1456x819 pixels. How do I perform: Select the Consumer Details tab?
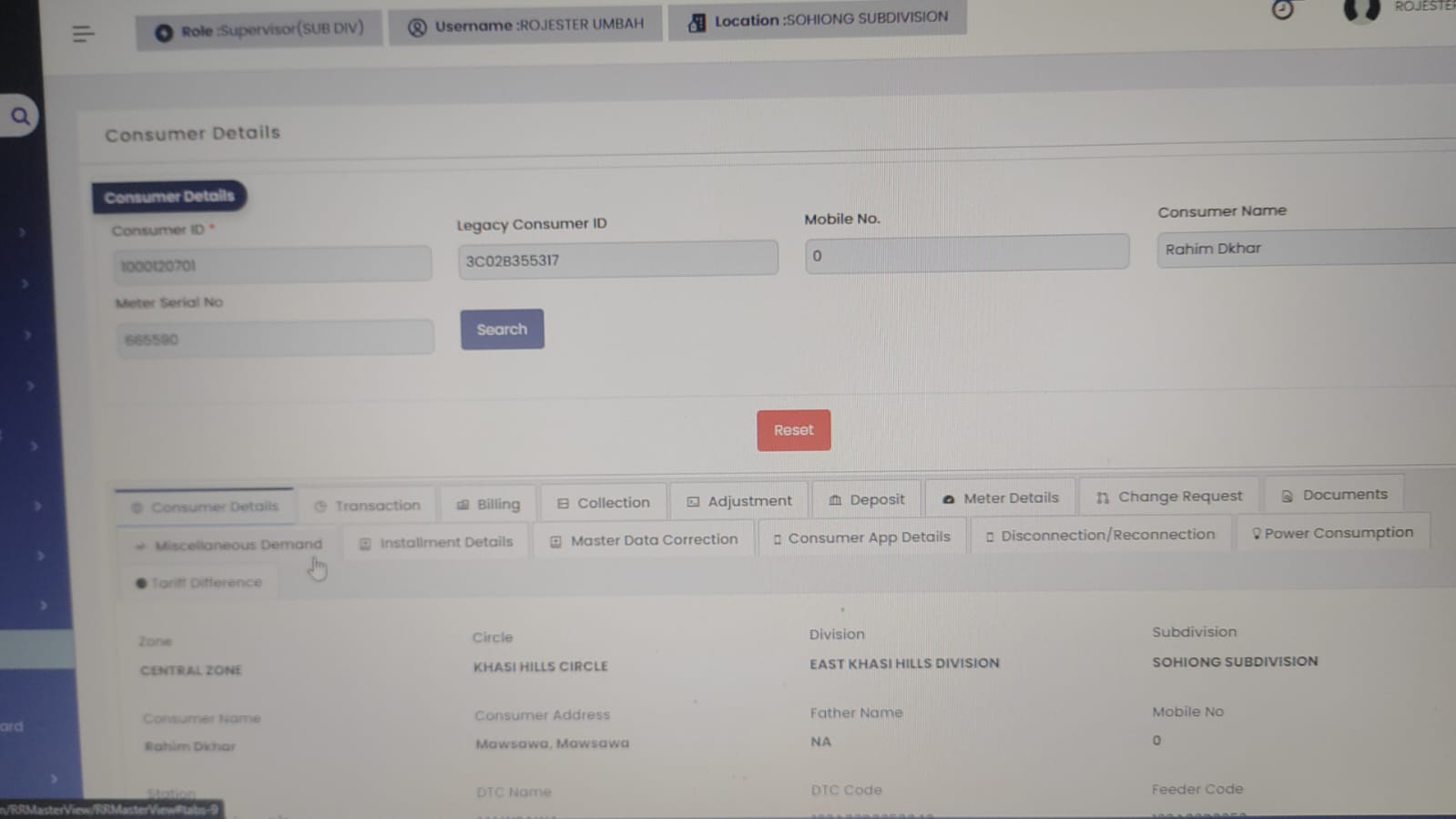(x=205, y=507)
